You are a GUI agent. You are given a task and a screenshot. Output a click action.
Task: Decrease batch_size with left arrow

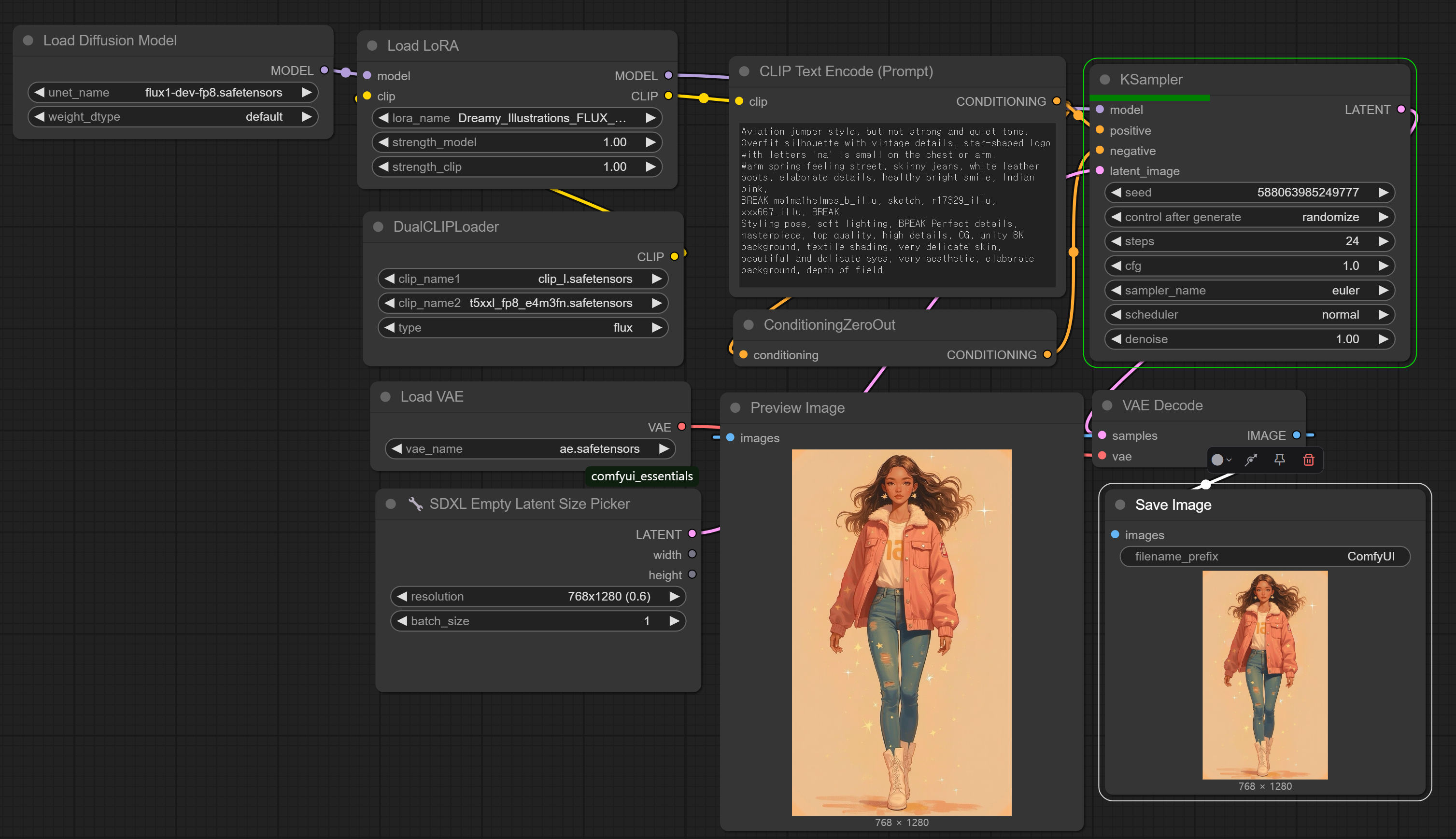point(402,621)
